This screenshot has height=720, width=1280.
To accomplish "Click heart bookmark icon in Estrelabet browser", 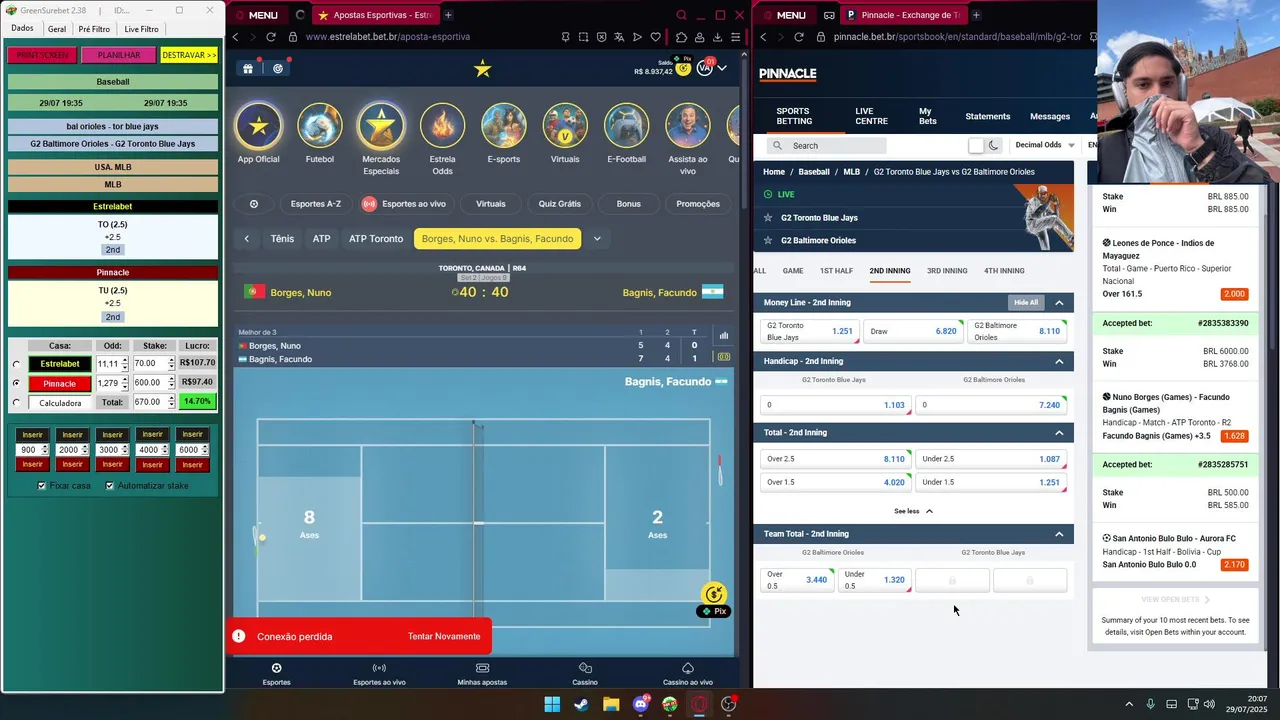I will 655,37.
